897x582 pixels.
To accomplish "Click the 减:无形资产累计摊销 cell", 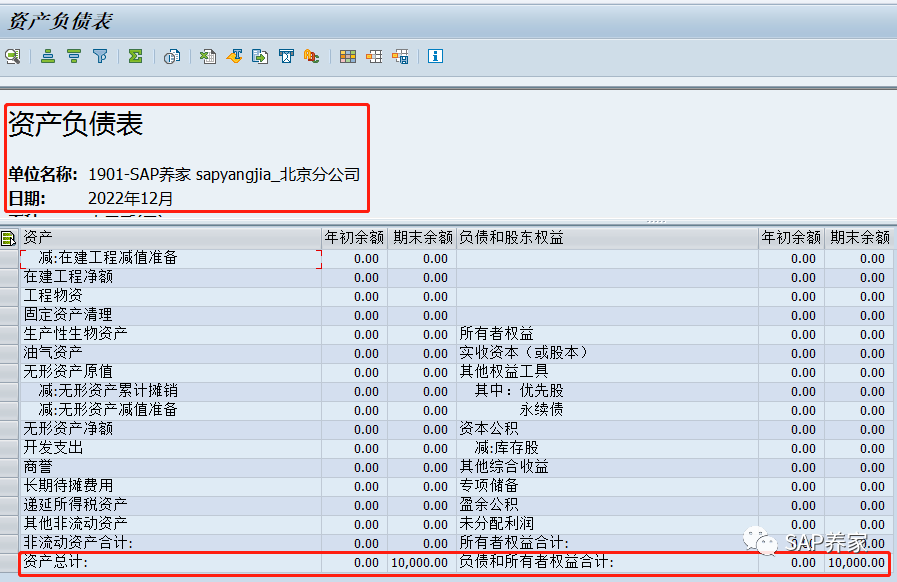I will [x=170, y=391].
